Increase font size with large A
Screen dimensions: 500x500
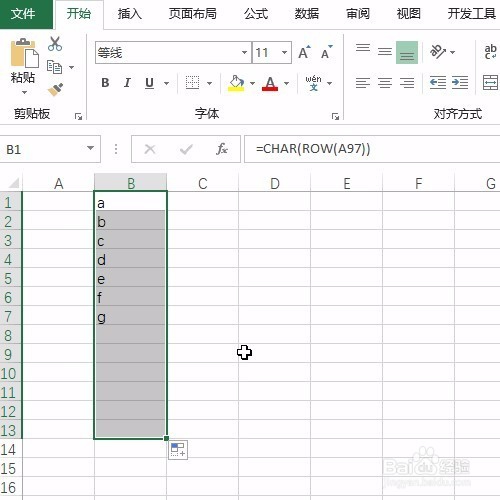coord(304,53)
